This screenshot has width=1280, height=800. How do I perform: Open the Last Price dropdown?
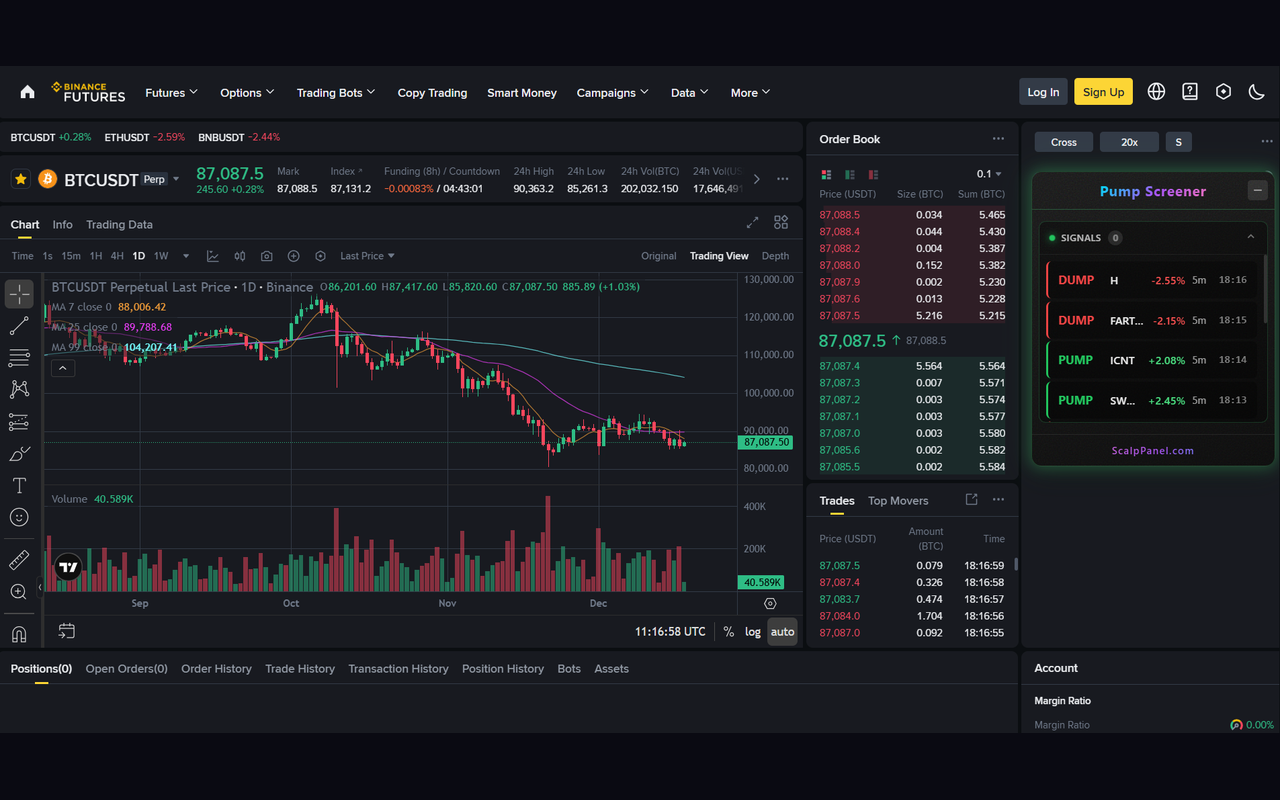pyautogui.click(x=367, y=256)
